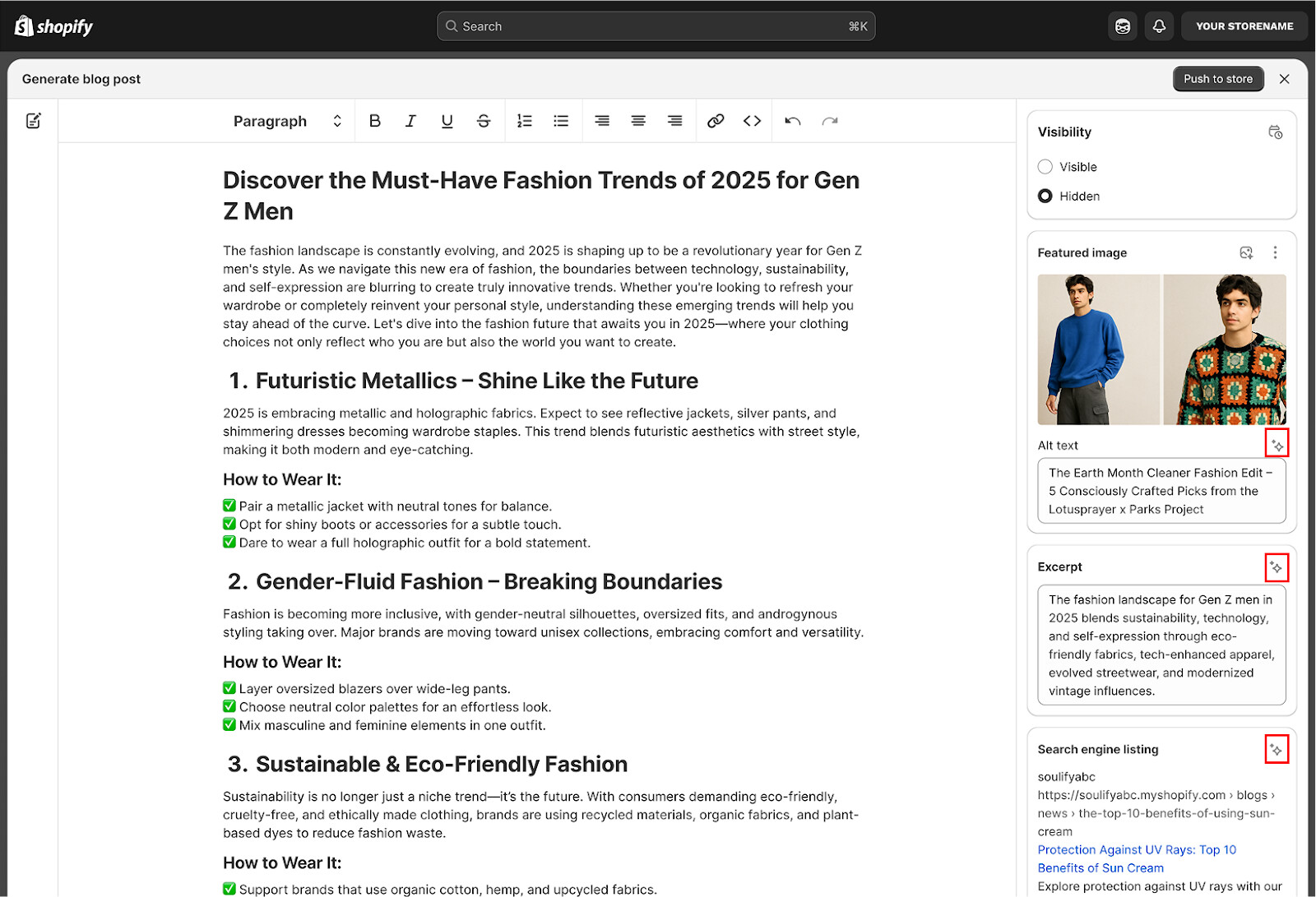Image resolution: width=1316 pixels, height=897 pixels.
Task: Click the Alt text input box
Action: click(1161, 491)
